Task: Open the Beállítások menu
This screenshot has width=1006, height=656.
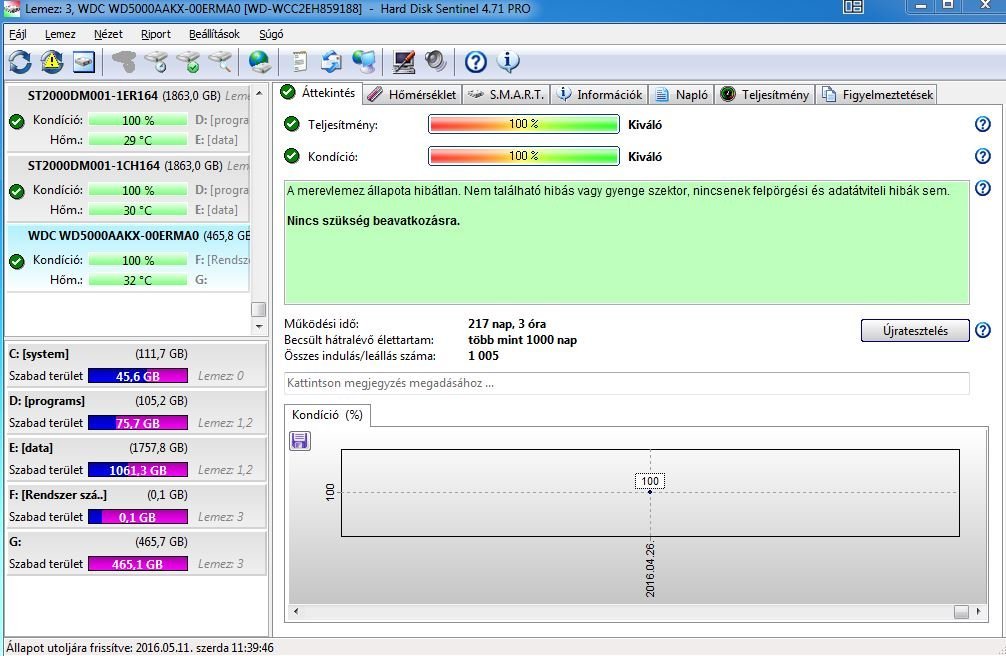Action: click(214, 34)
